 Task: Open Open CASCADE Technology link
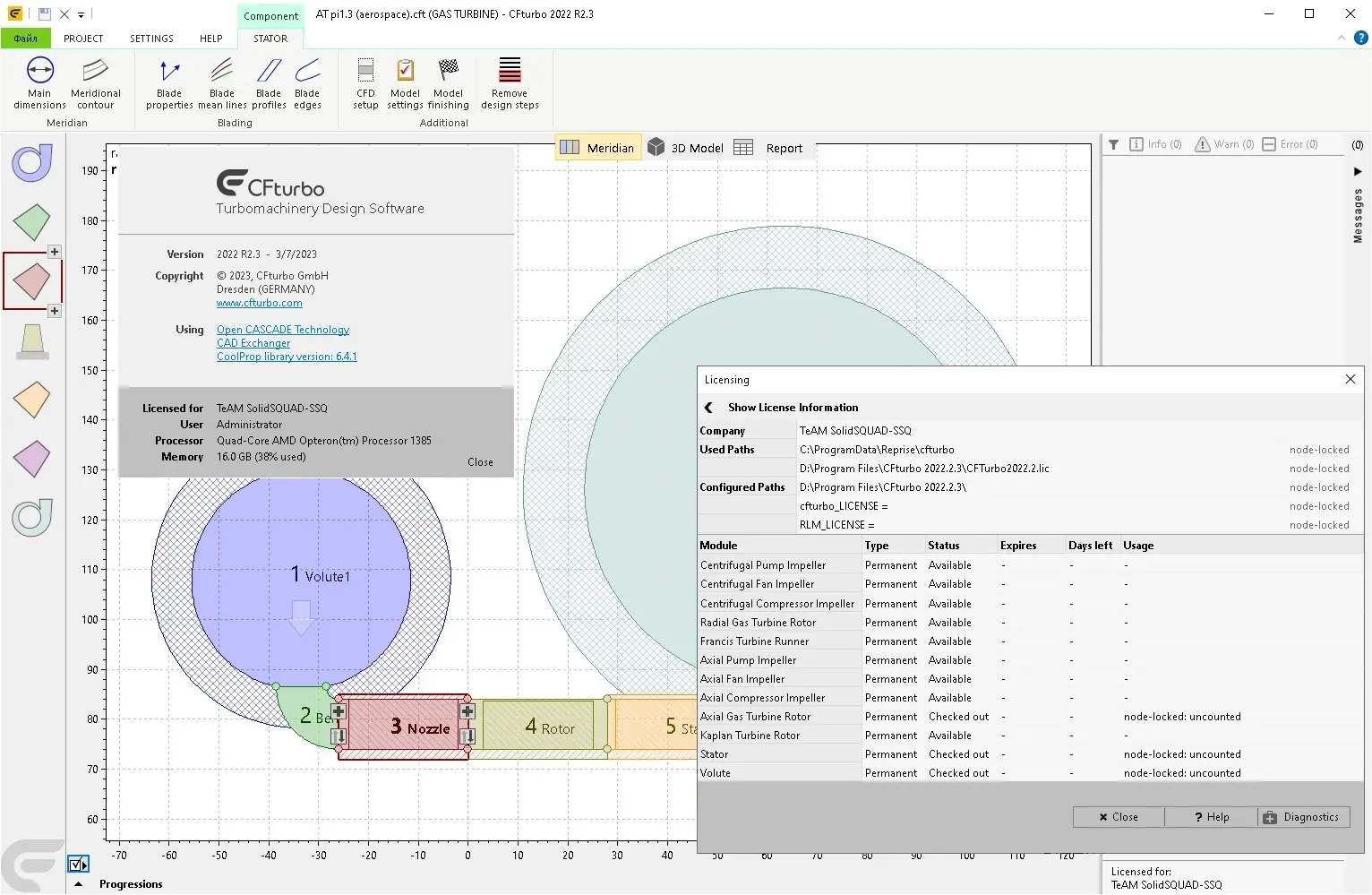(x=283, y=330)
